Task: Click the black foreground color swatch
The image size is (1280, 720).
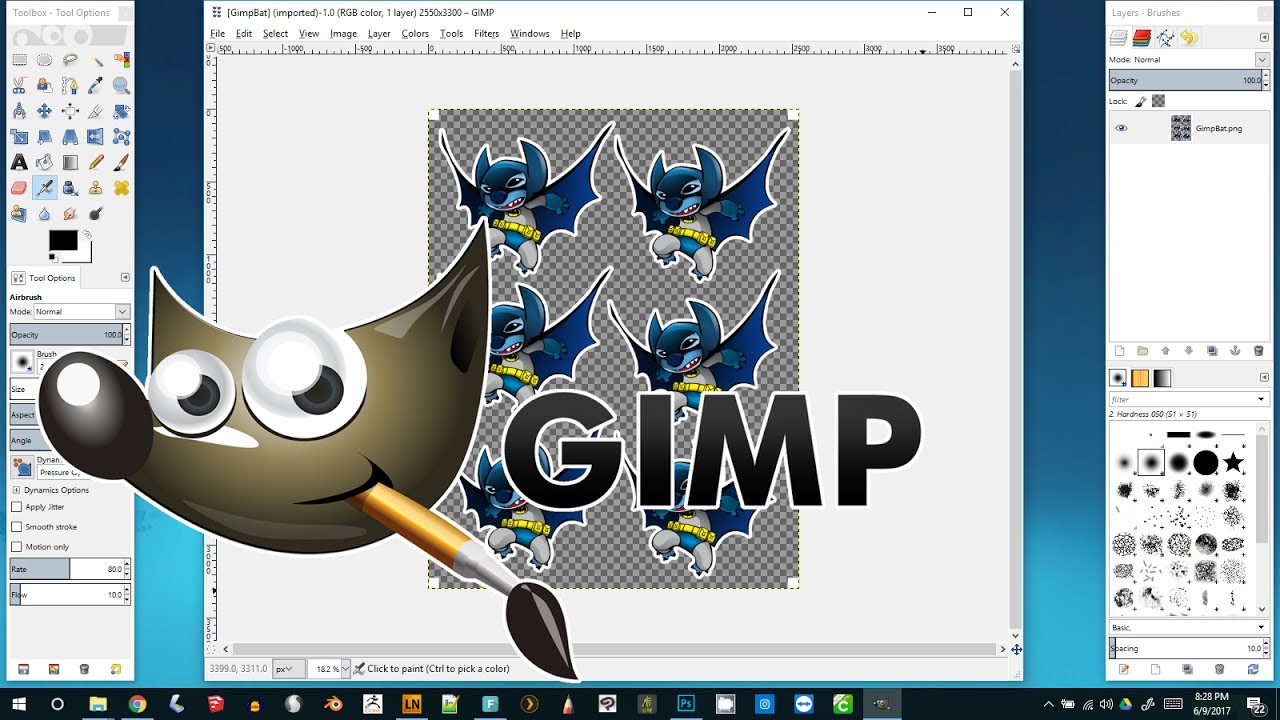Action: tap(63, 240)
